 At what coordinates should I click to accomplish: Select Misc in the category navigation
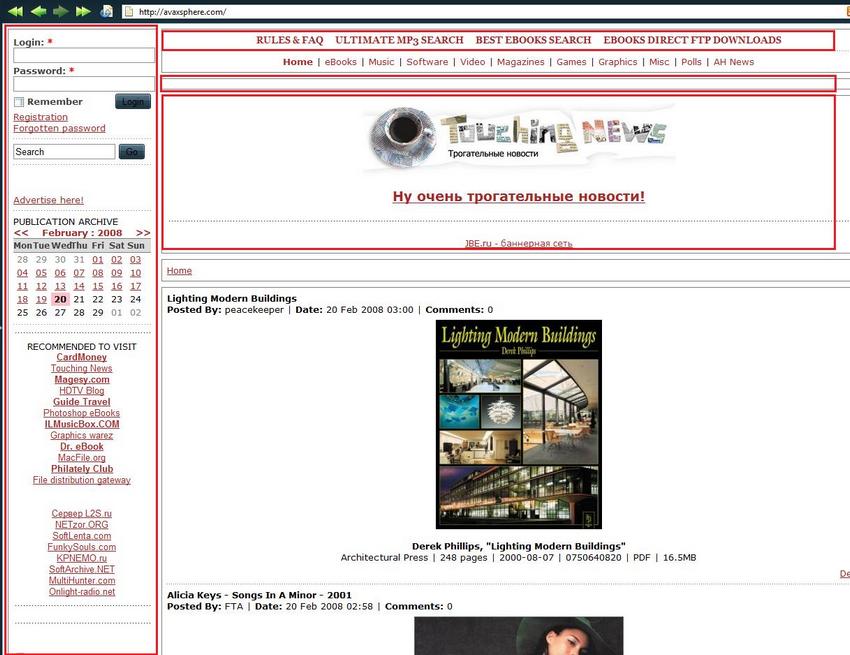click(659, 62)
